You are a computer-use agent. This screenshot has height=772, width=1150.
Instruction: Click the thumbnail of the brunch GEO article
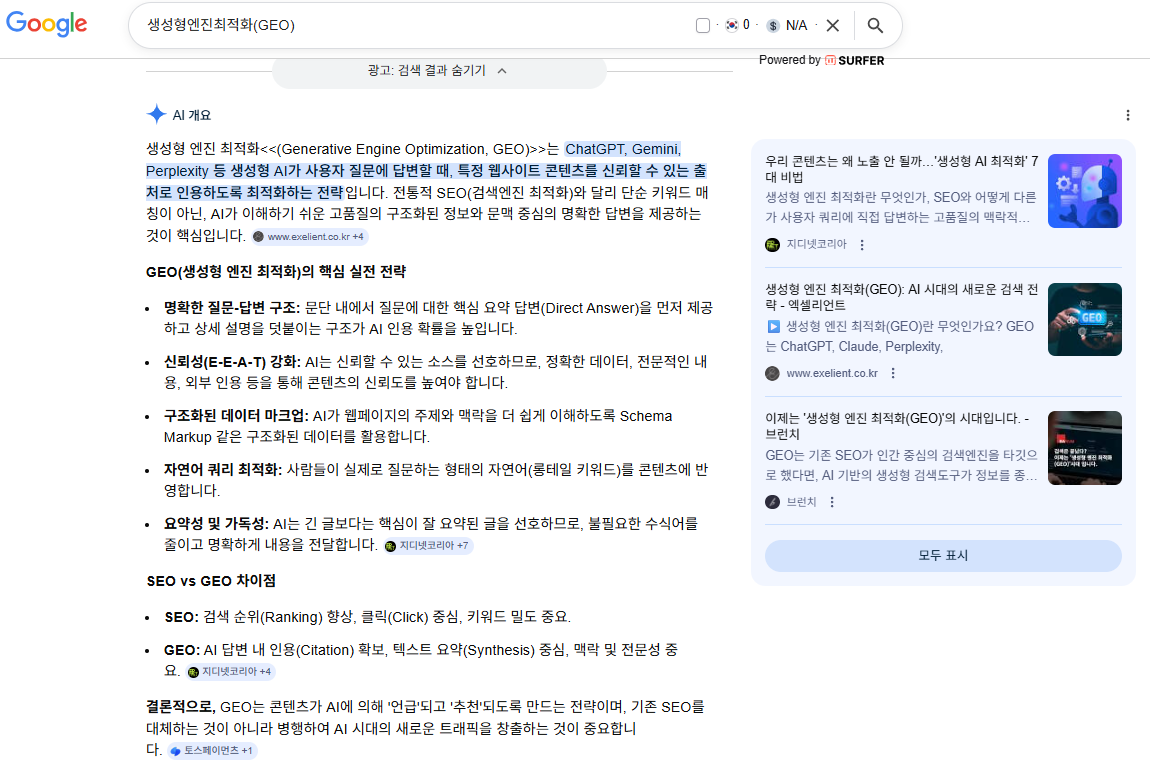(1084, 447)
